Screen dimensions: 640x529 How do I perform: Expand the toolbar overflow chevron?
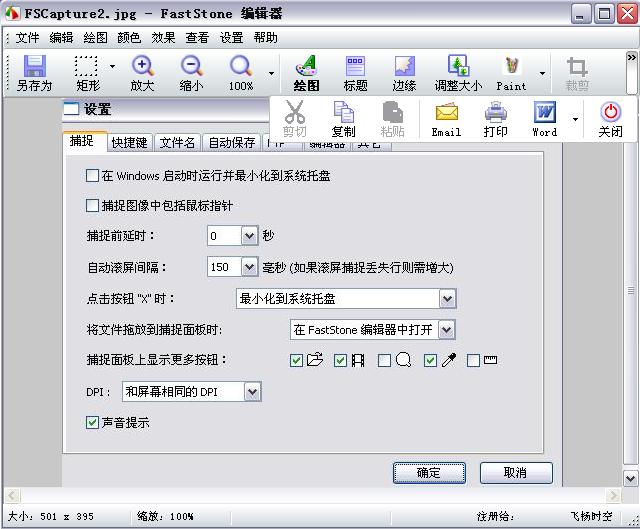(631, 58)
